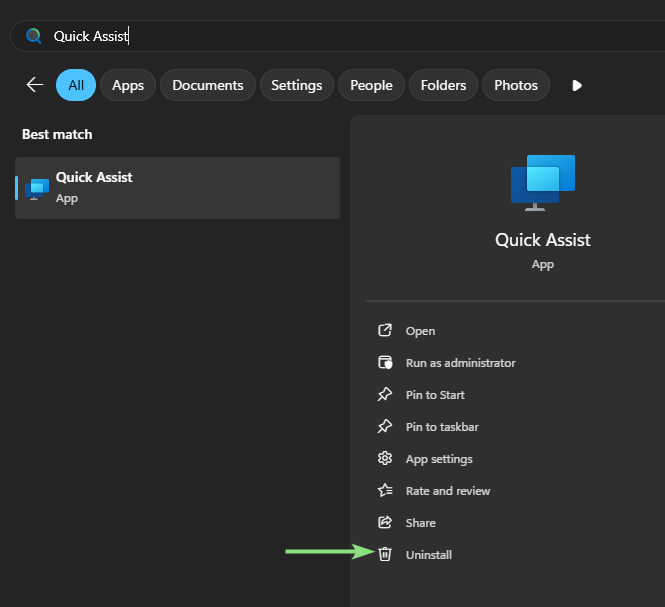Choose Share option
The width and height of the screenshot is (665, 607).
click(421, 523)
